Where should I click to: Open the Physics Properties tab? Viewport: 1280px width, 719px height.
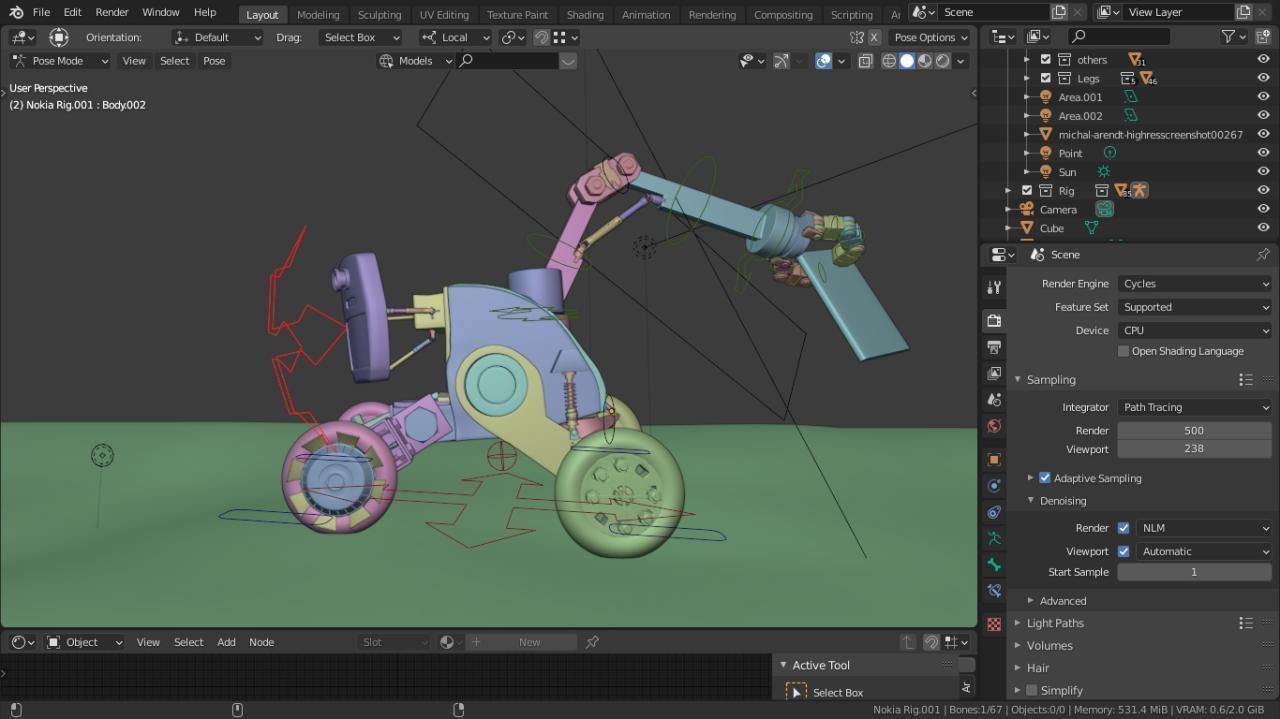994,512
